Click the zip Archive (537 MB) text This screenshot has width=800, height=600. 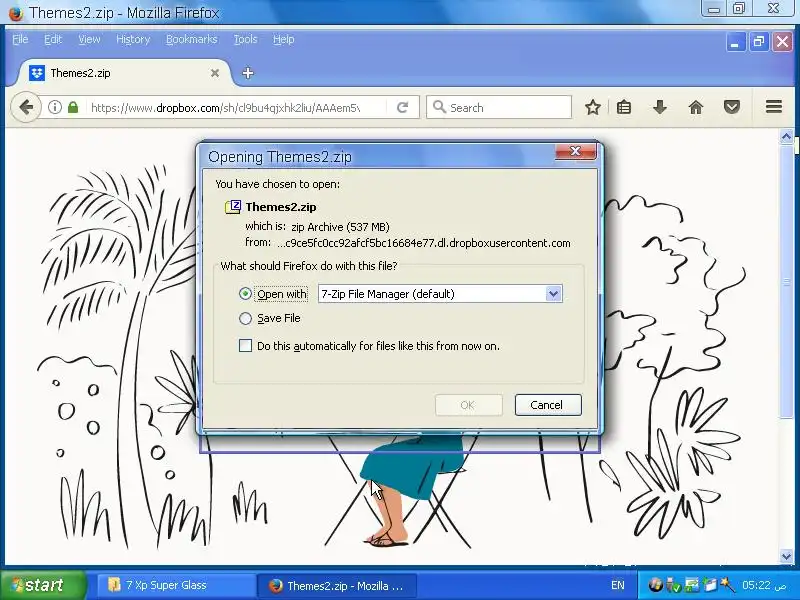point(340,227)
